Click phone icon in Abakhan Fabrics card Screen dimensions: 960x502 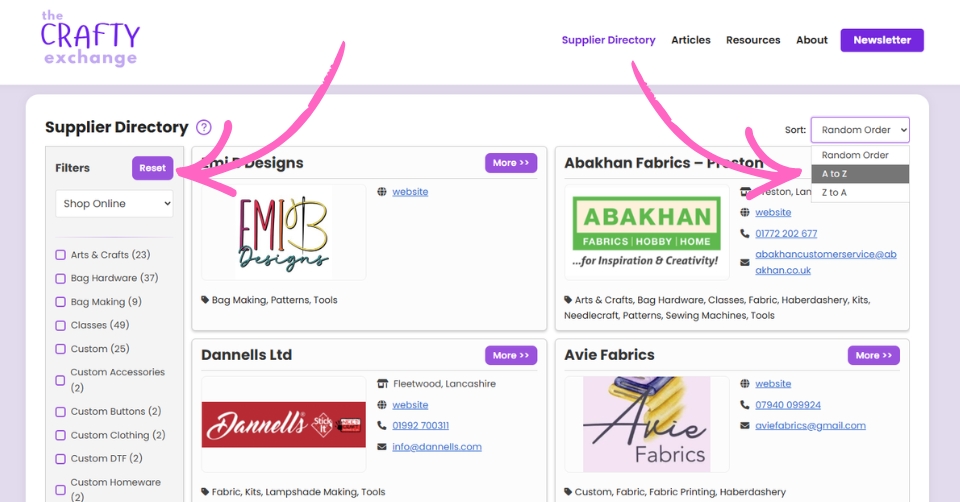745,234
